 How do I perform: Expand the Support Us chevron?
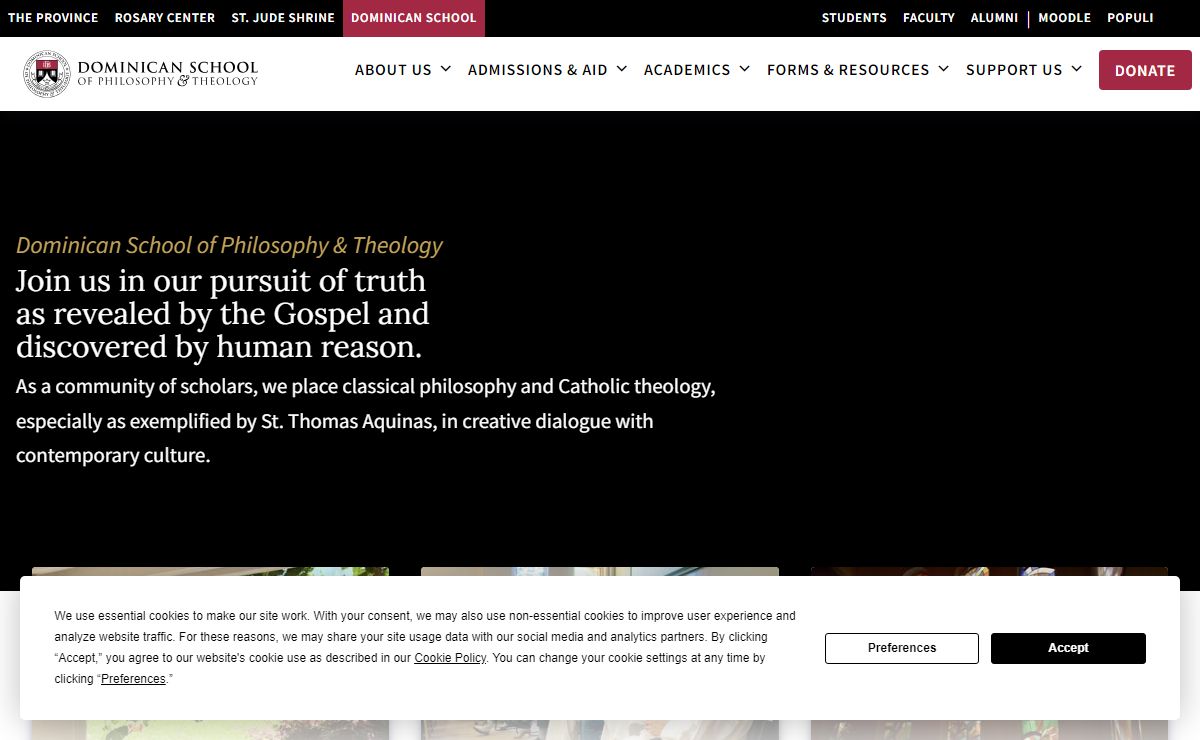point(1077,69)
